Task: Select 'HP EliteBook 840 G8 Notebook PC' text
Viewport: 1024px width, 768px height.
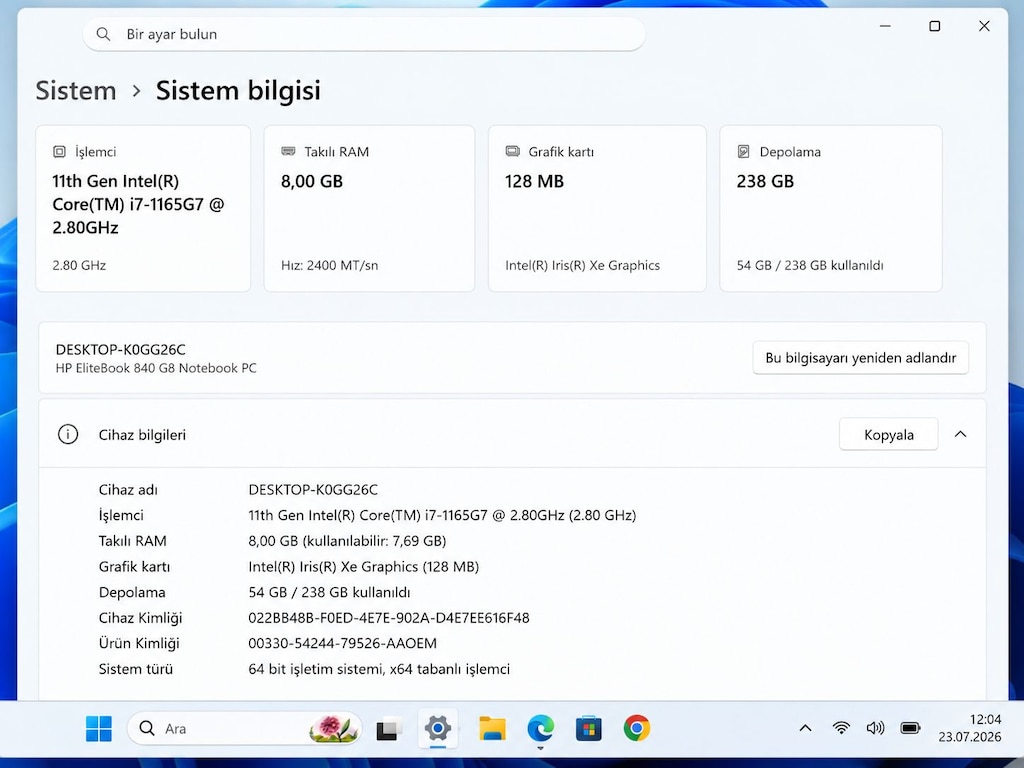Action: (156, 368)
